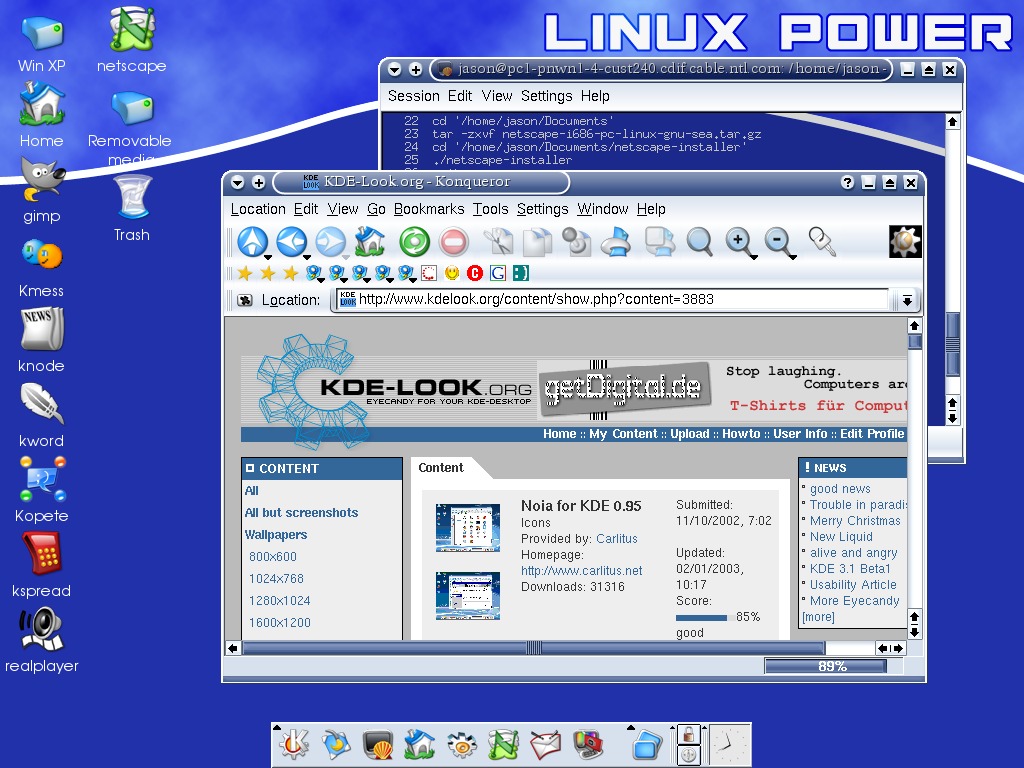The height and width of the screenshot is (768, 1024).
Task: Click the Back arrow in Konqueror toolbar
Action: [291, 241]
